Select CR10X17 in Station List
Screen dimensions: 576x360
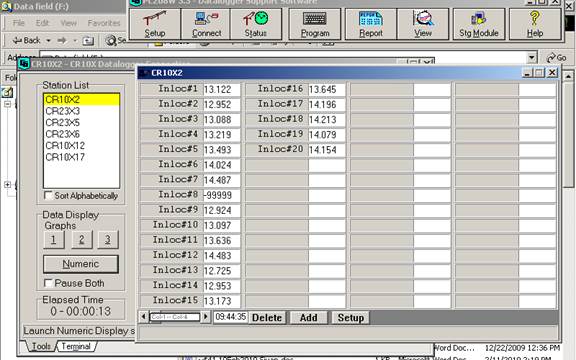click(x=82, y=157)
